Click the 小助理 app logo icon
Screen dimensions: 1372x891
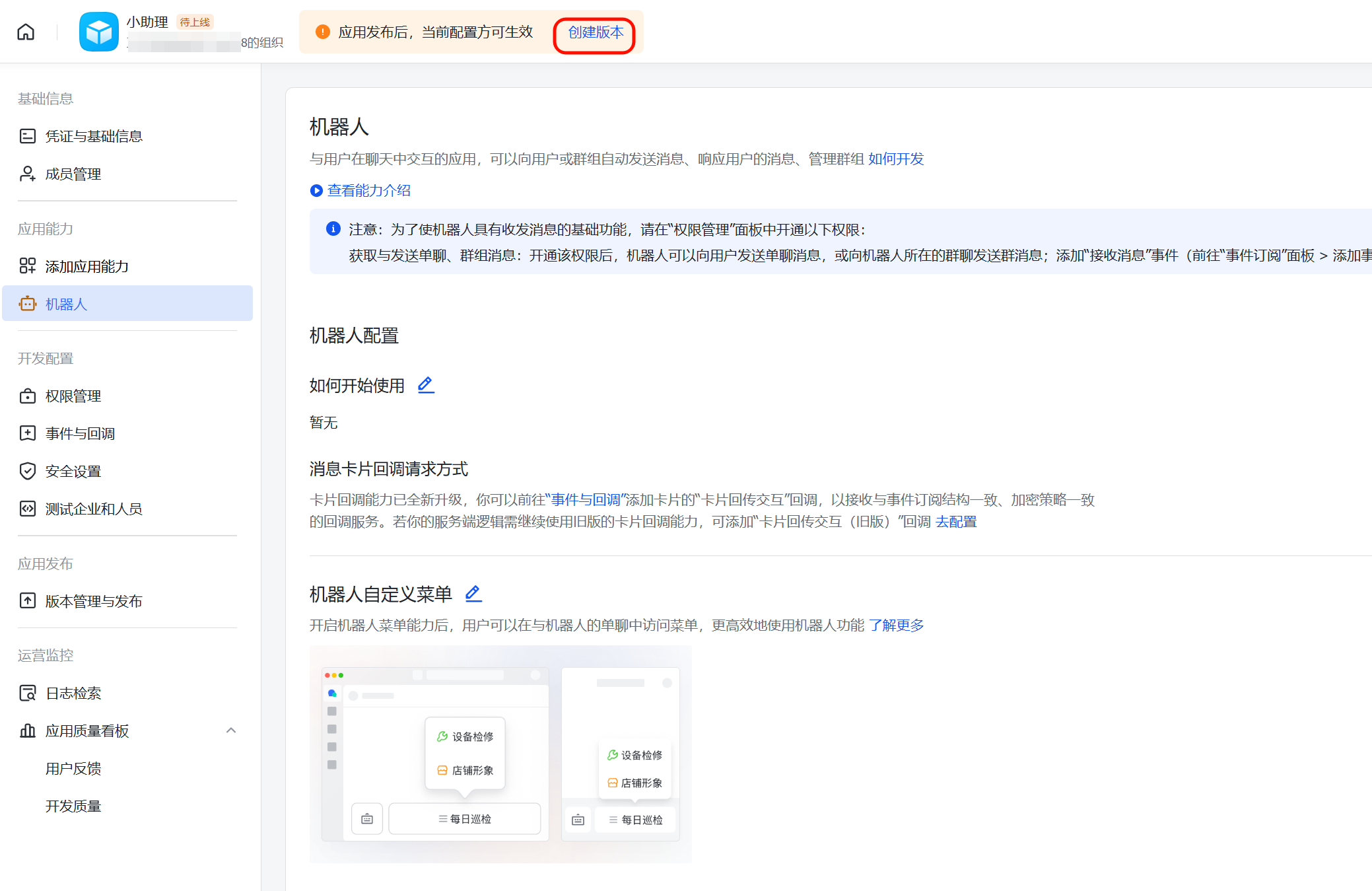pos(98,31)
